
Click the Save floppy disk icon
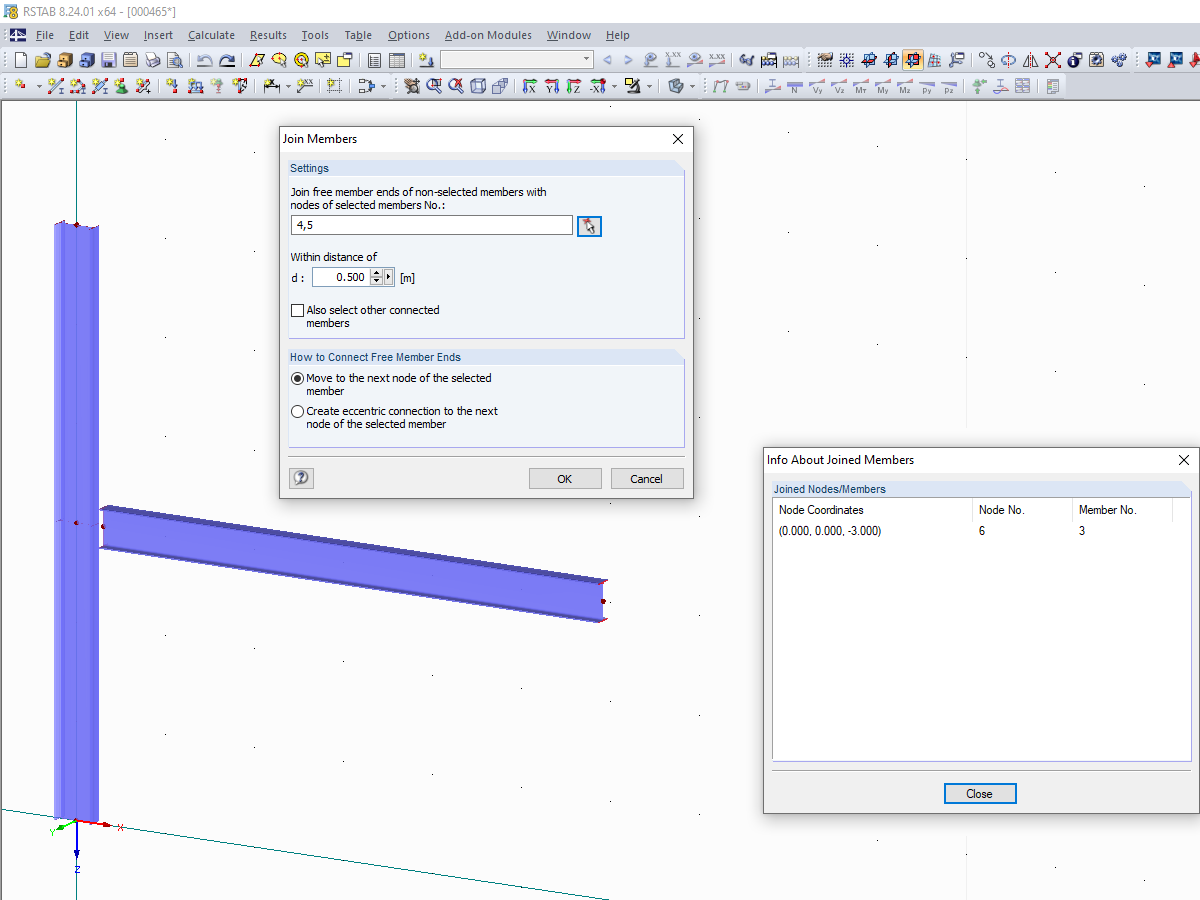(x=109, y=60)
